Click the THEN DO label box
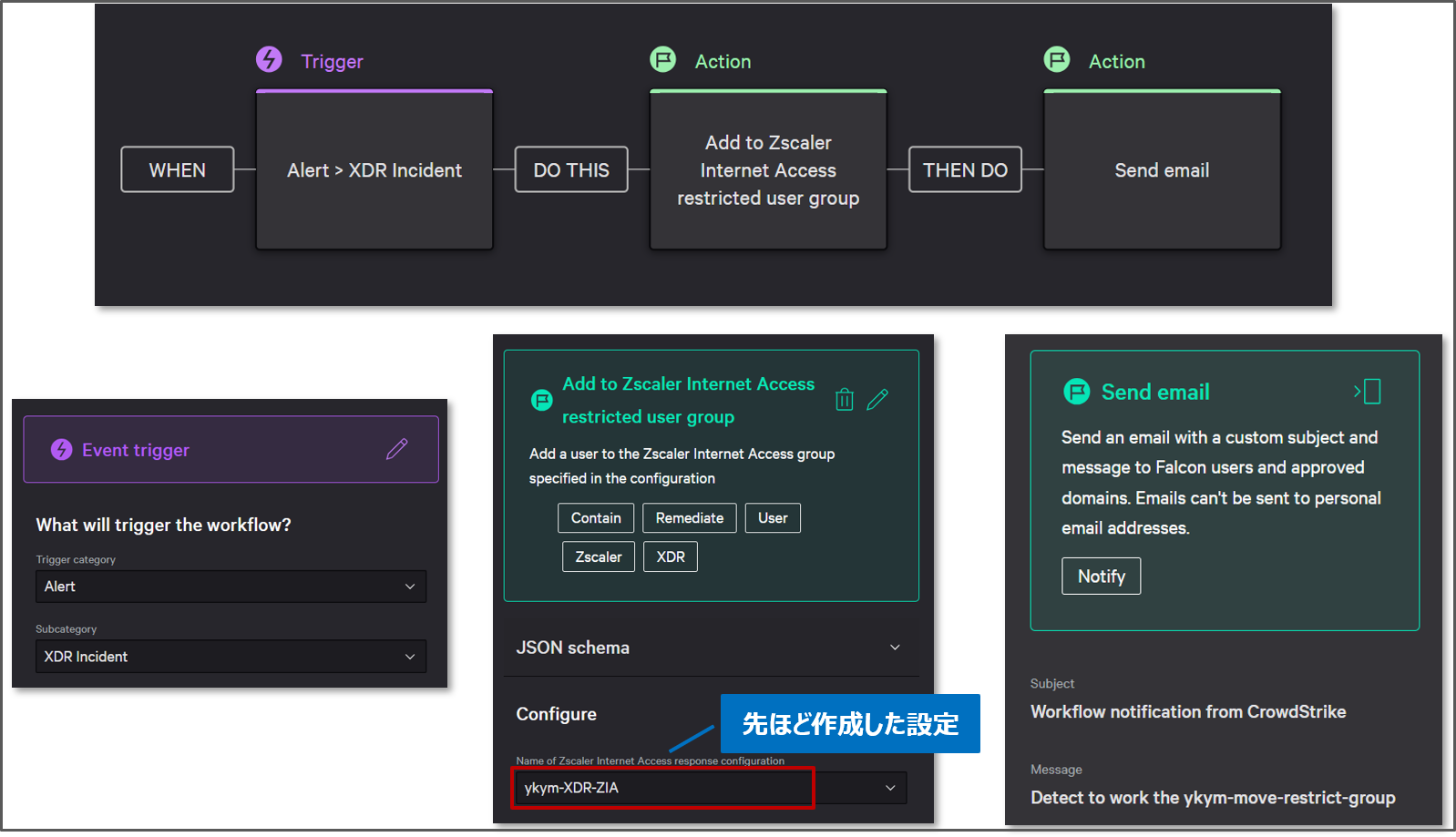The image size is (1456, 837). coord(965,169)
